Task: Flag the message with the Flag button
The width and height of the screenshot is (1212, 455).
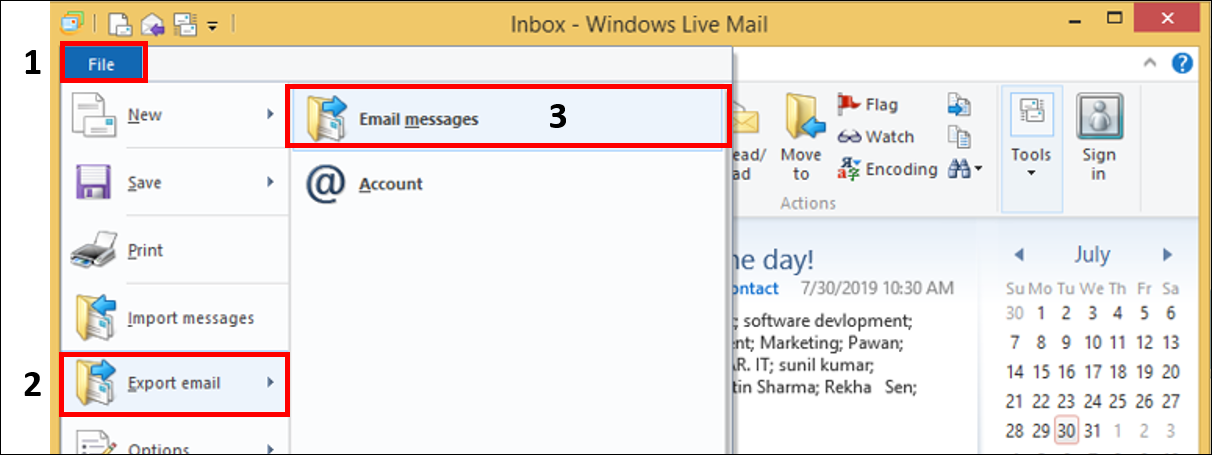Action: click(x=868, y=104)
